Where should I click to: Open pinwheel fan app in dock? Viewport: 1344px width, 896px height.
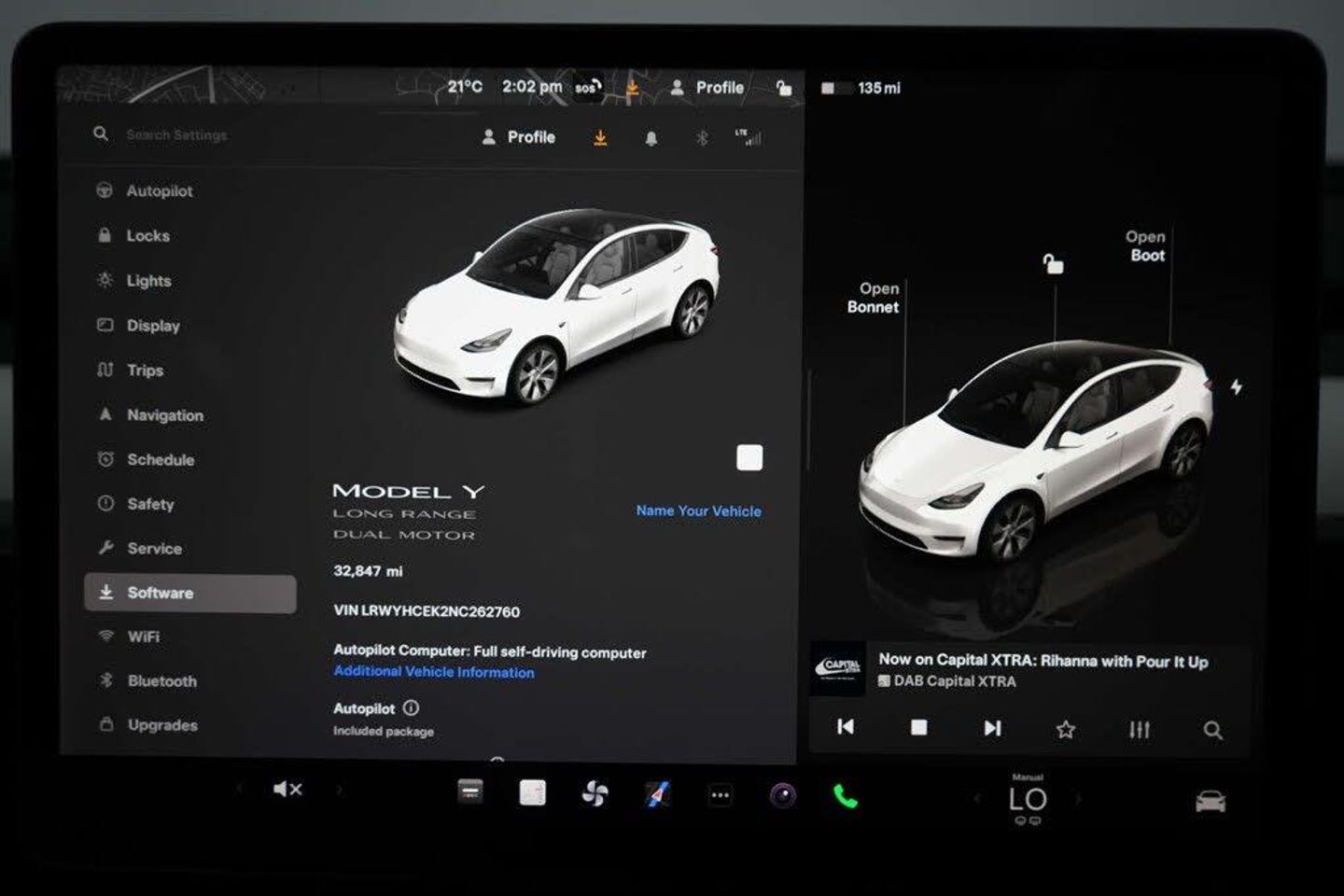595,794
